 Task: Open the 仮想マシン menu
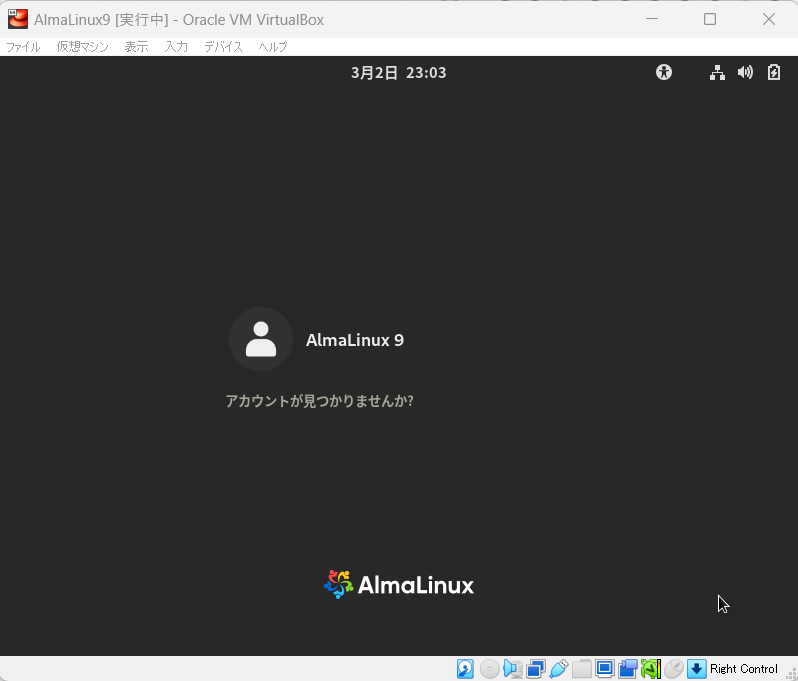82,47
